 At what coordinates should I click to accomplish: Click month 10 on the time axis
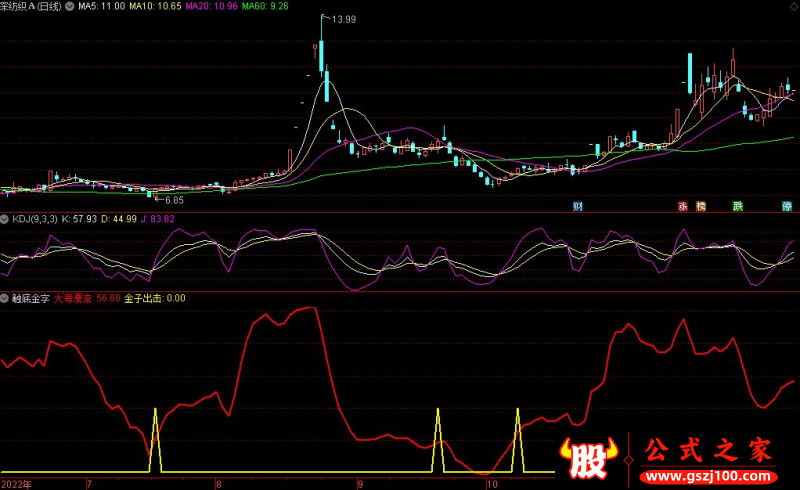[x=491, y=483]
